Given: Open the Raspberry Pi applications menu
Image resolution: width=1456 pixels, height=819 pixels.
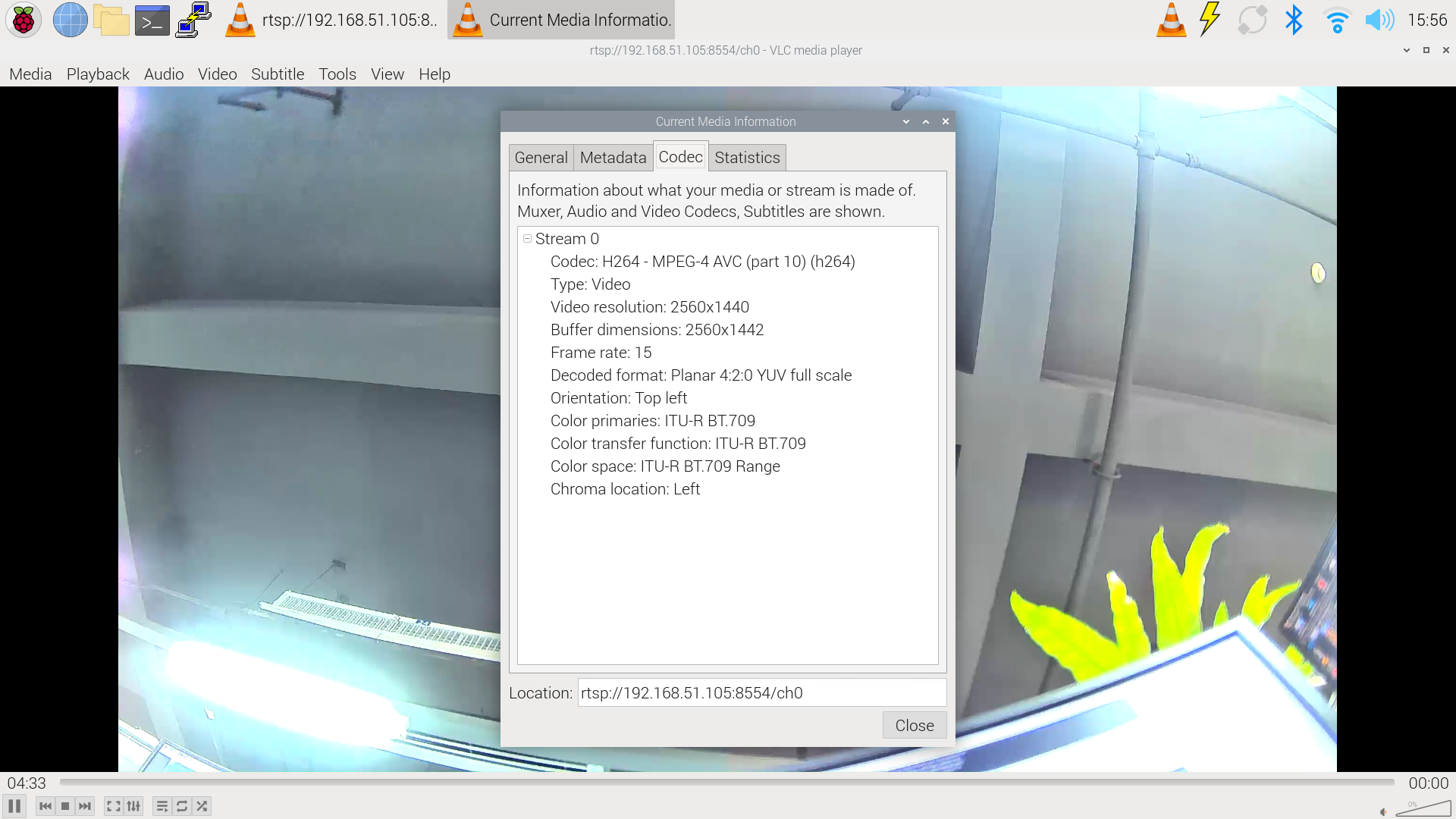Looking at the screenshot, I should pos(24,20).
